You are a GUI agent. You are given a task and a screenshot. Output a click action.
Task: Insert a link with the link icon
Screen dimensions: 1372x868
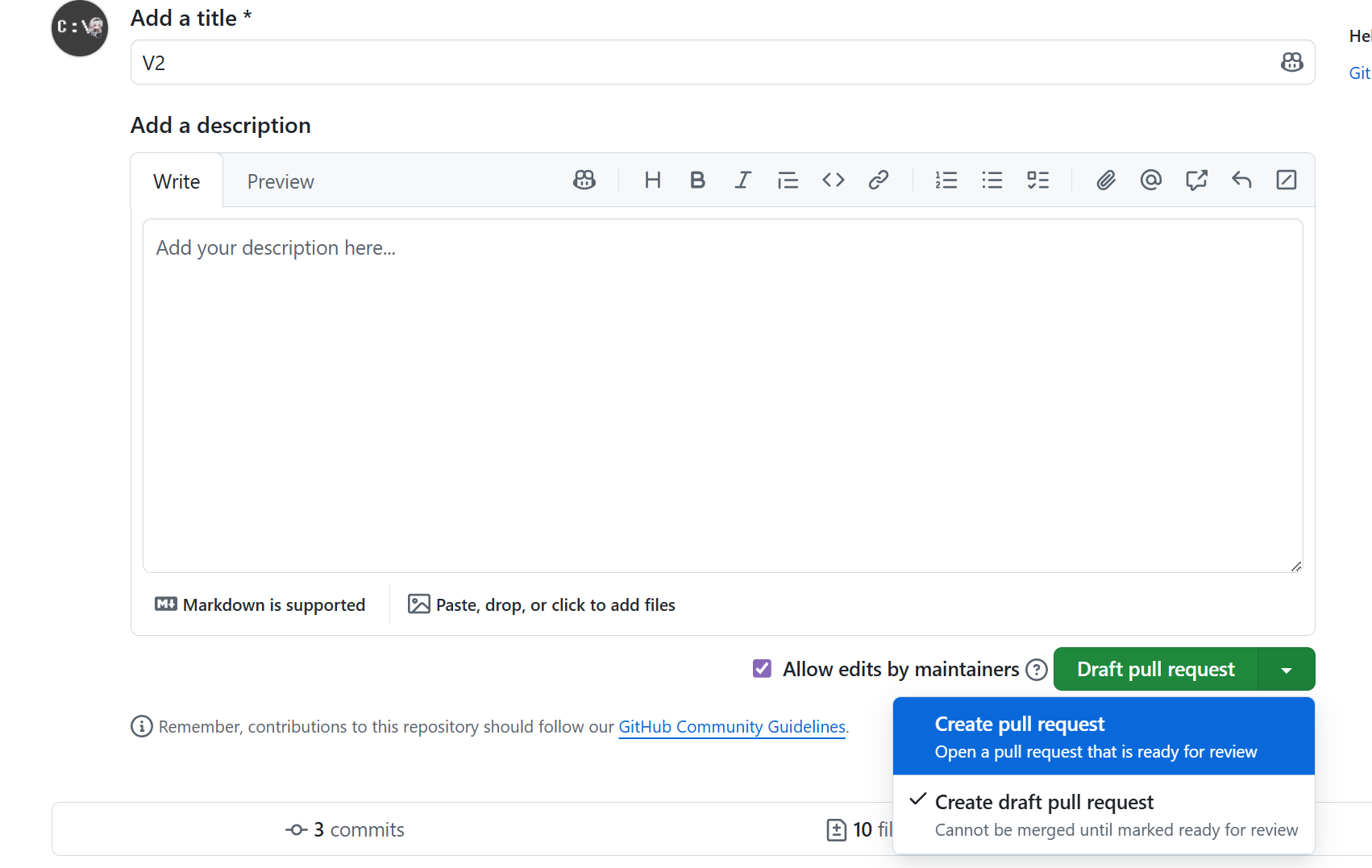pyautogui.click(x=878, y=180)
